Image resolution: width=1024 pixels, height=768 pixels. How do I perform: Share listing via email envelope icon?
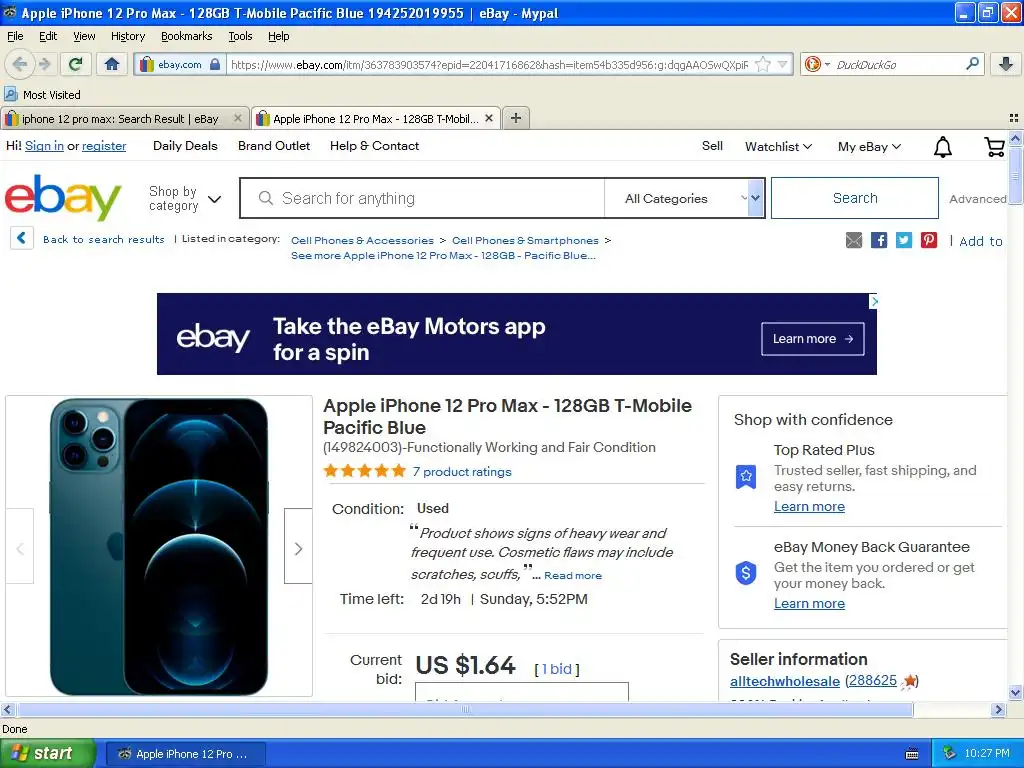(854, 240)
